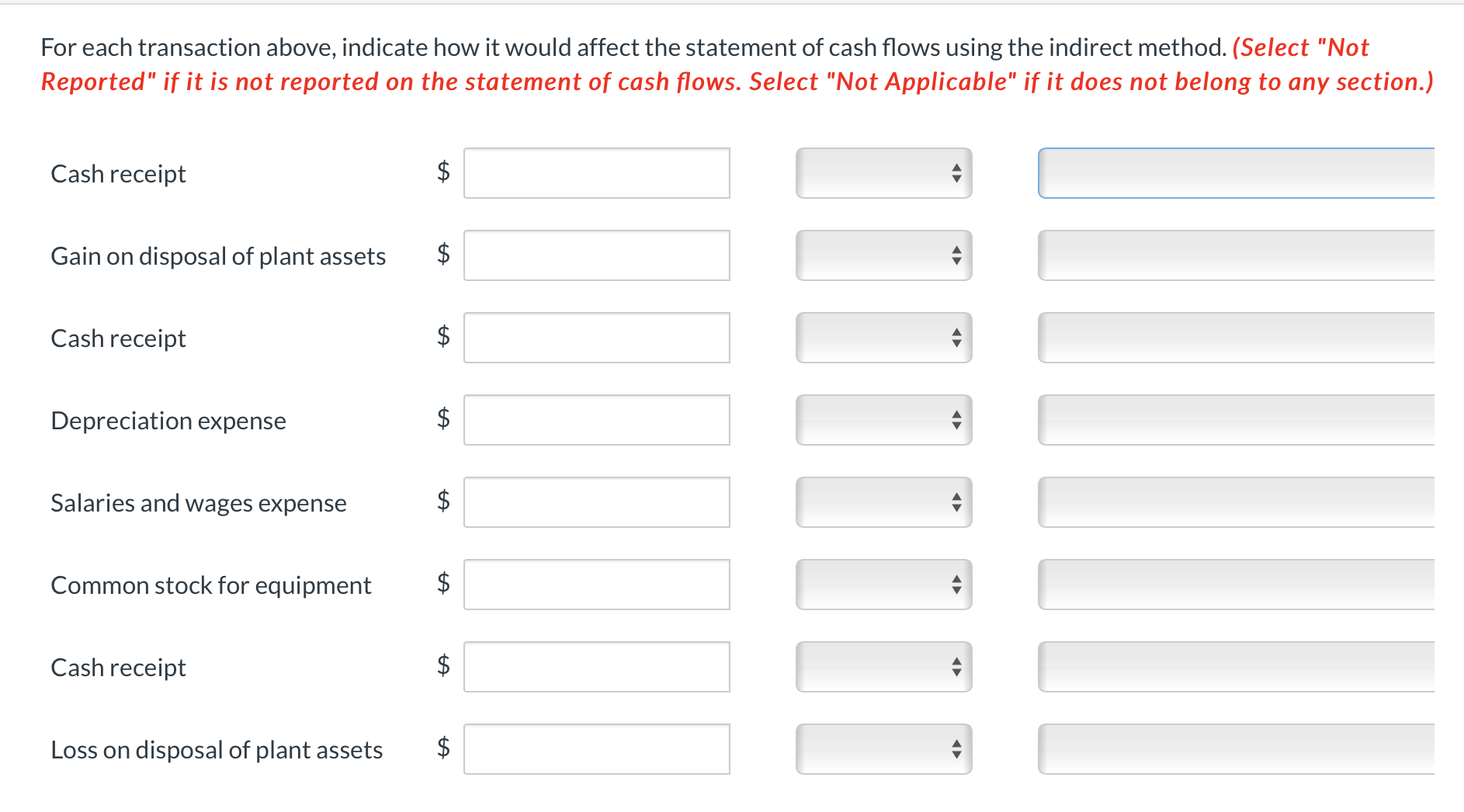Click the Common stock for equipment amount field
The image size is (1464, 812).
pyautogui.click(x=596, y=585)
